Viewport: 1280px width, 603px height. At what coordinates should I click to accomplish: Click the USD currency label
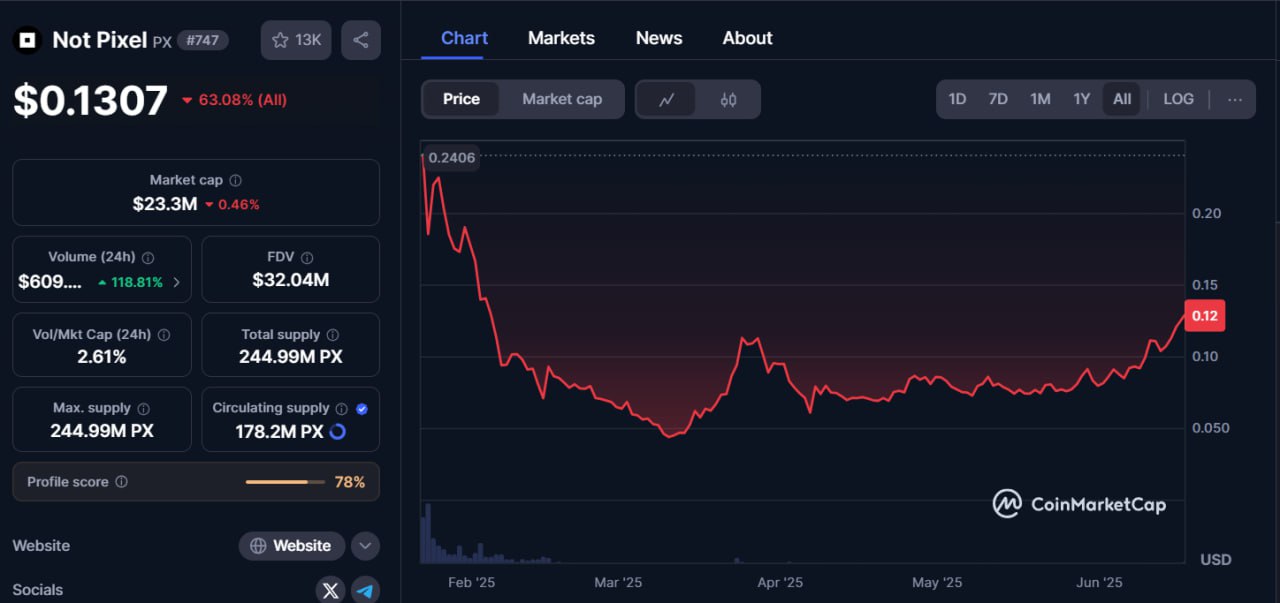(1216, 559)
